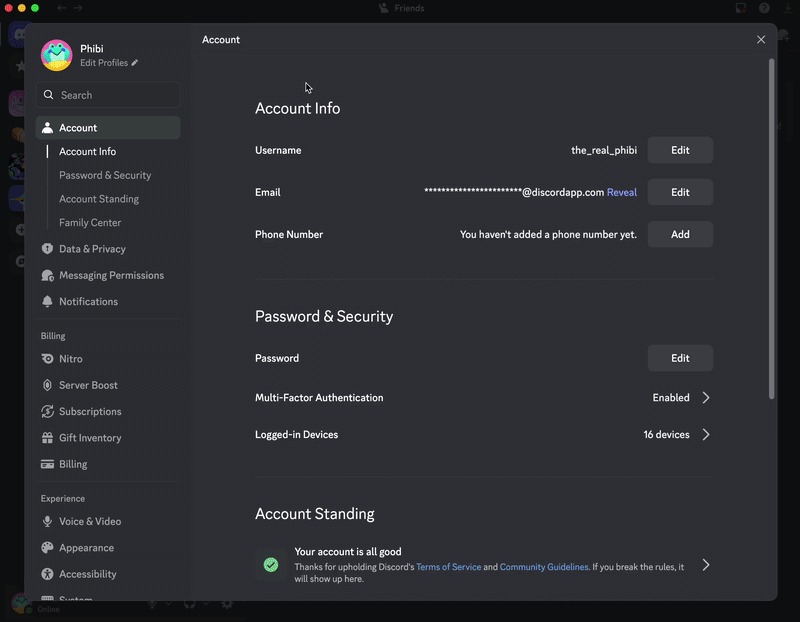Click the Billing card icon

coord(47,464)
